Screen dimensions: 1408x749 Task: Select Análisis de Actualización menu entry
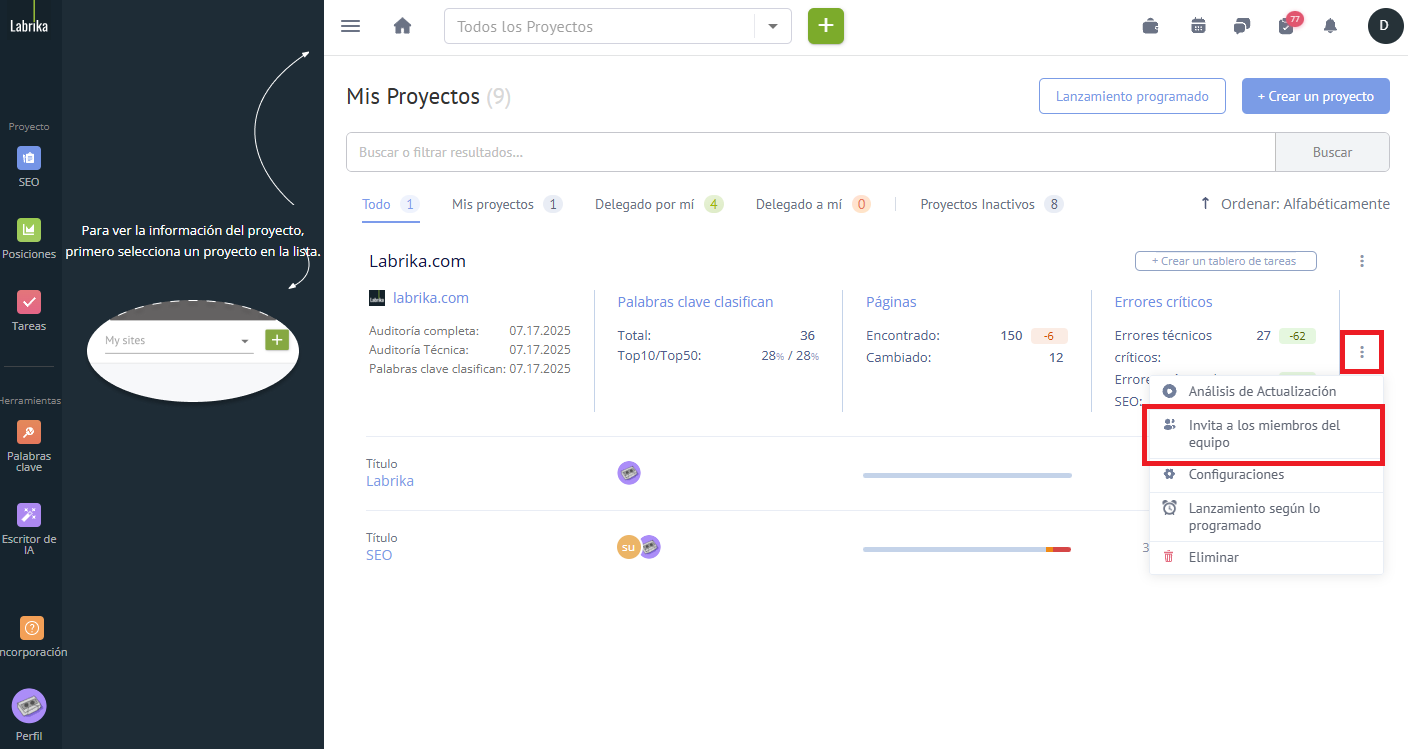click(x=1266, y=391)
